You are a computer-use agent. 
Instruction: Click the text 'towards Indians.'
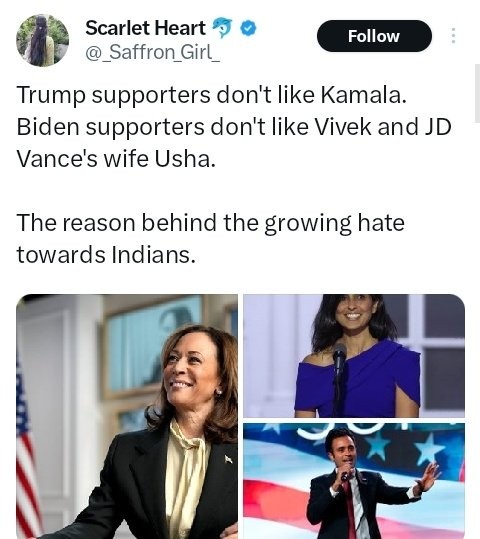coord(106,255)
